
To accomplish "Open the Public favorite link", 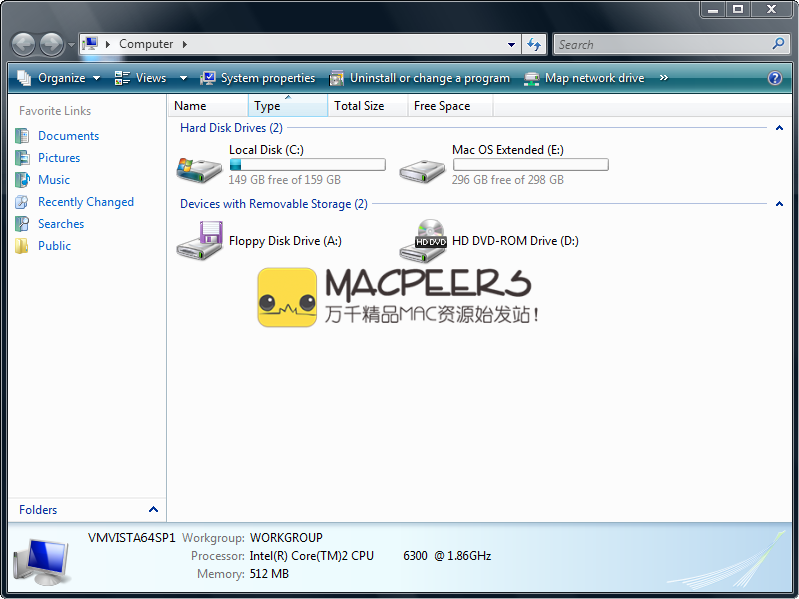I will [55, 246].
